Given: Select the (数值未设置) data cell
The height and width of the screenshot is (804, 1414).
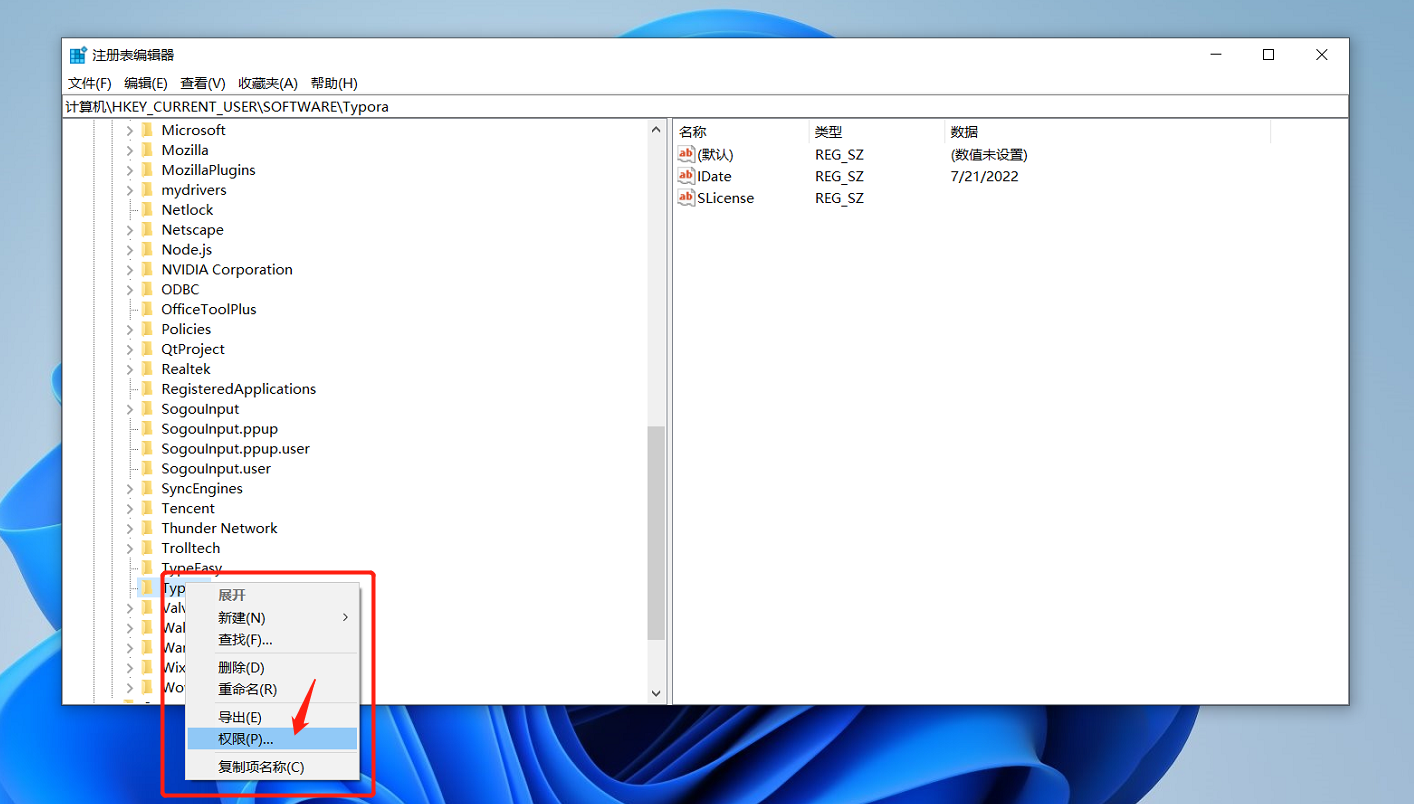Looking at the screenshot, I should coord(989,154).
